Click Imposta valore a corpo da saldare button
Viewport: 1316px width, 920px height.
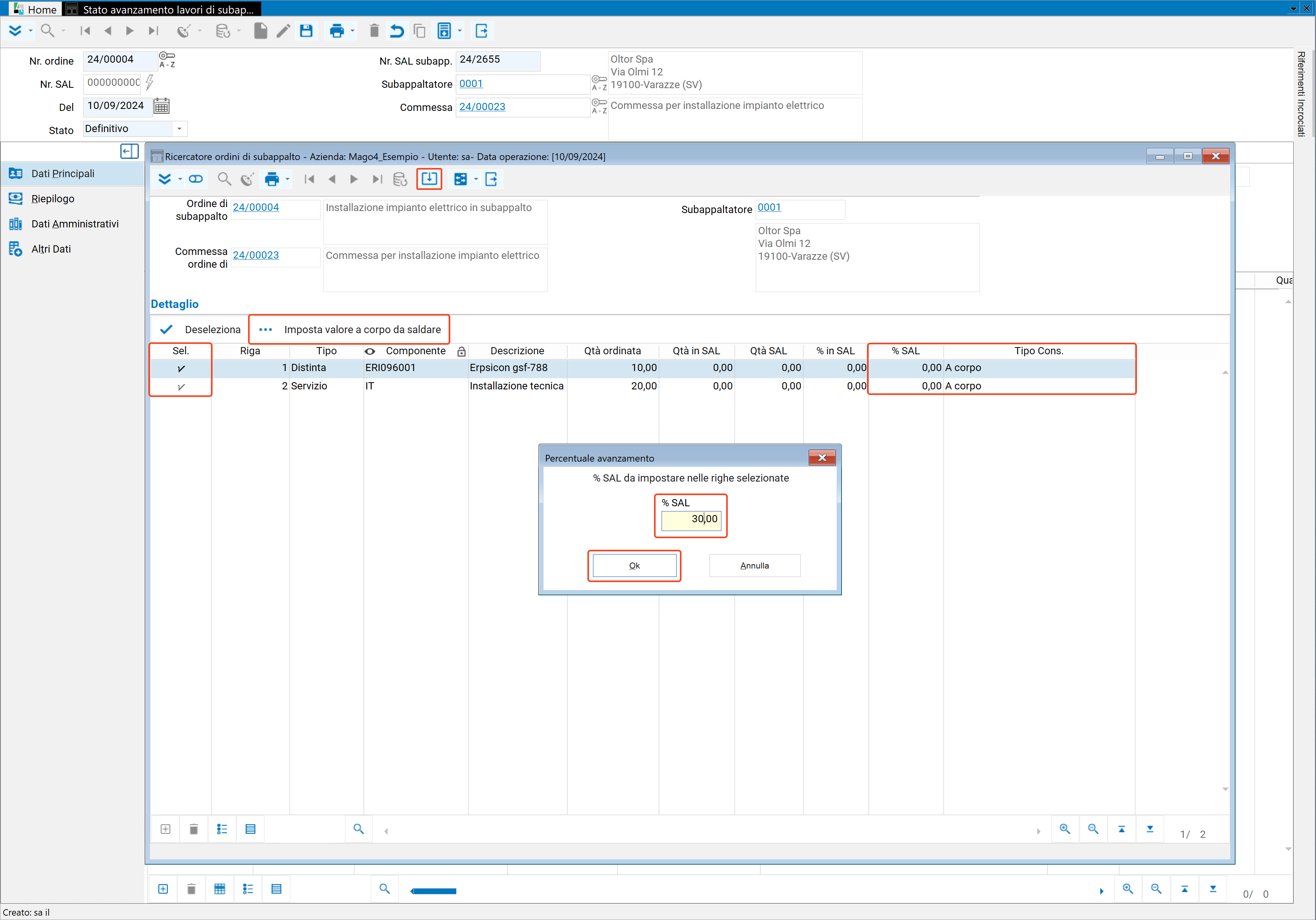tap(350, 330)
